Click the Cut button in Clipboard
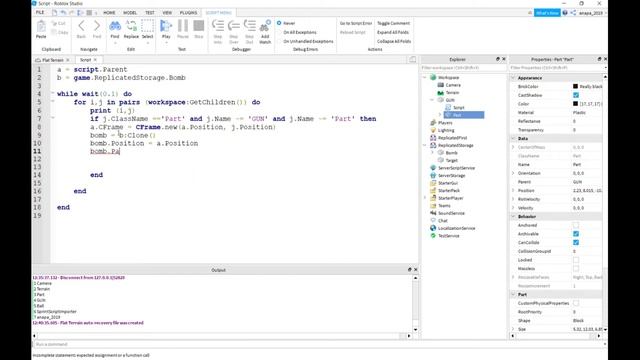This screenshot has width=640, height=360. (59, 24)
